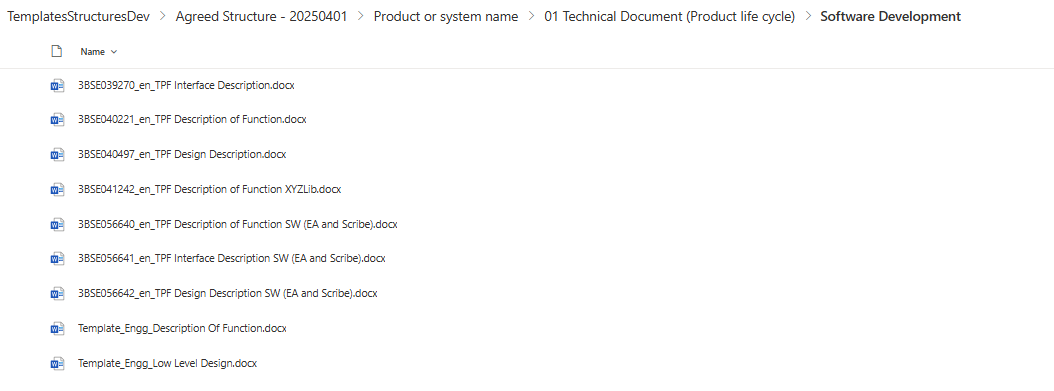Go to 01 Technical Document breadcrumb
Image resolution: width=1054 pixels, height=391 pixels.
tap(670, 17)
